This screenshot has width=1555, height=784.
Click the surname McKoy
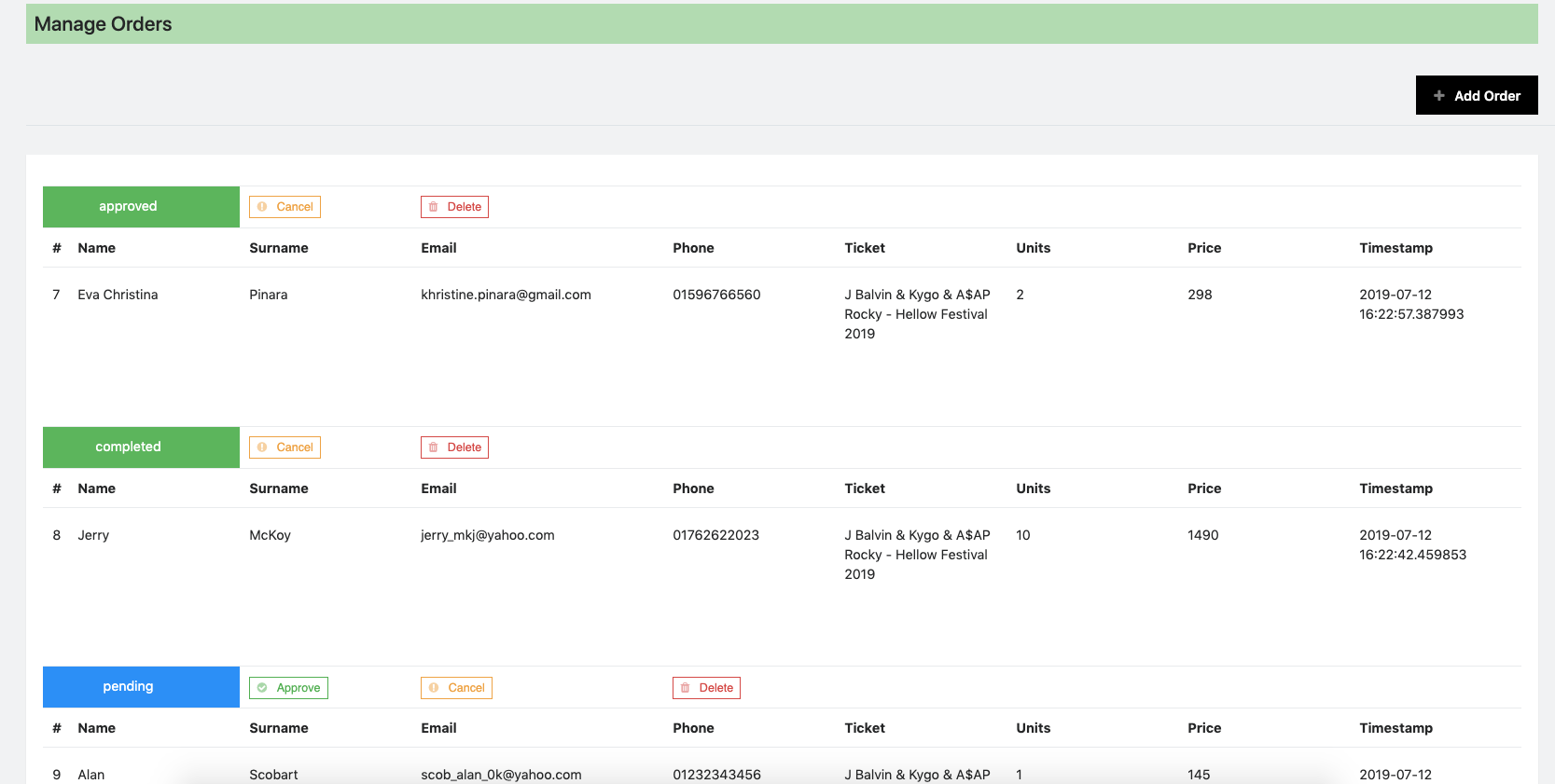(270, 535)
